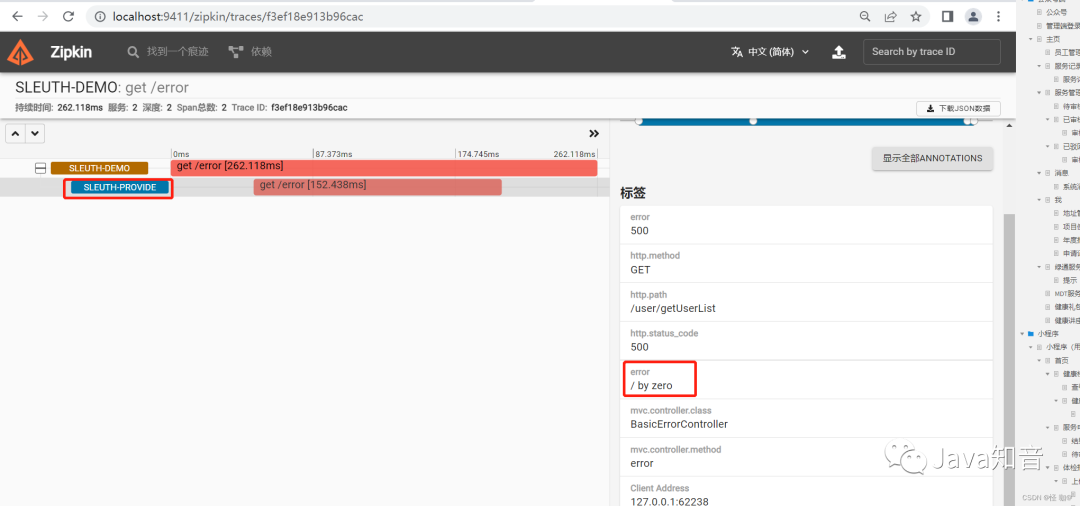Select the SLEUTH-PROVIDE service label
This screenshot has height=506, width=1080.
(x=119, y=187)
